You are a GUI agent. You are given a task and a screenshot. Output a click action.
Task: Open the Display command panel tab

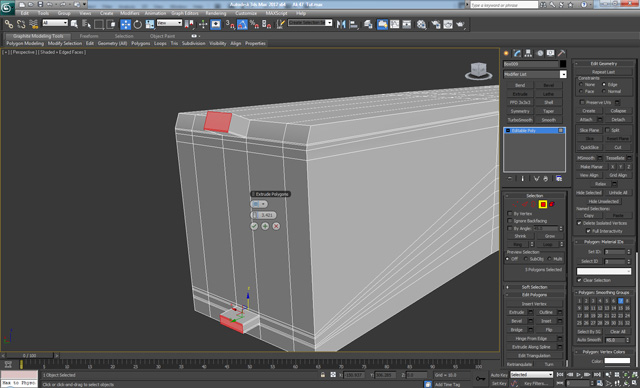(551, 53)
